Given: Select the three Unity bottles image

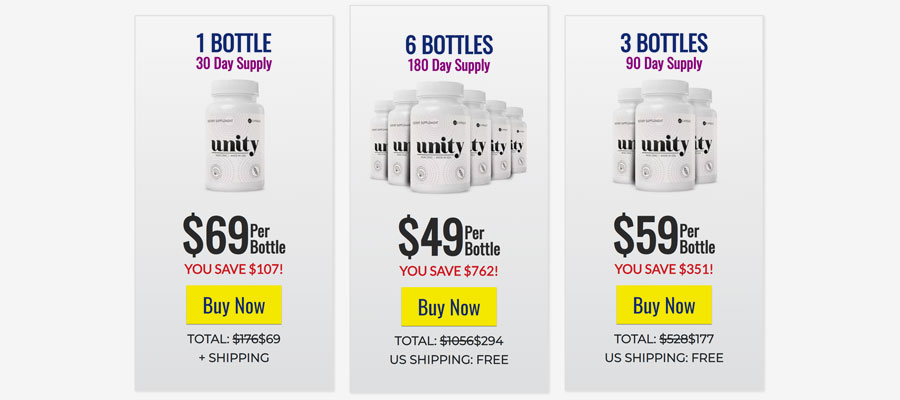Looking at the screenshot, I should (x=665, y=135).
